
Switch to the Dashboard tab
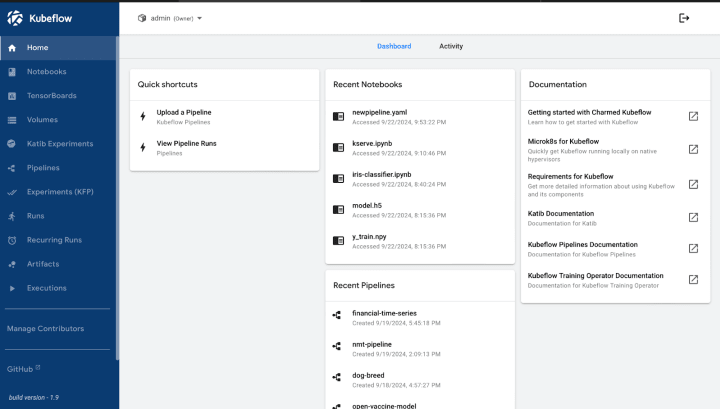[x=394, y=46]
